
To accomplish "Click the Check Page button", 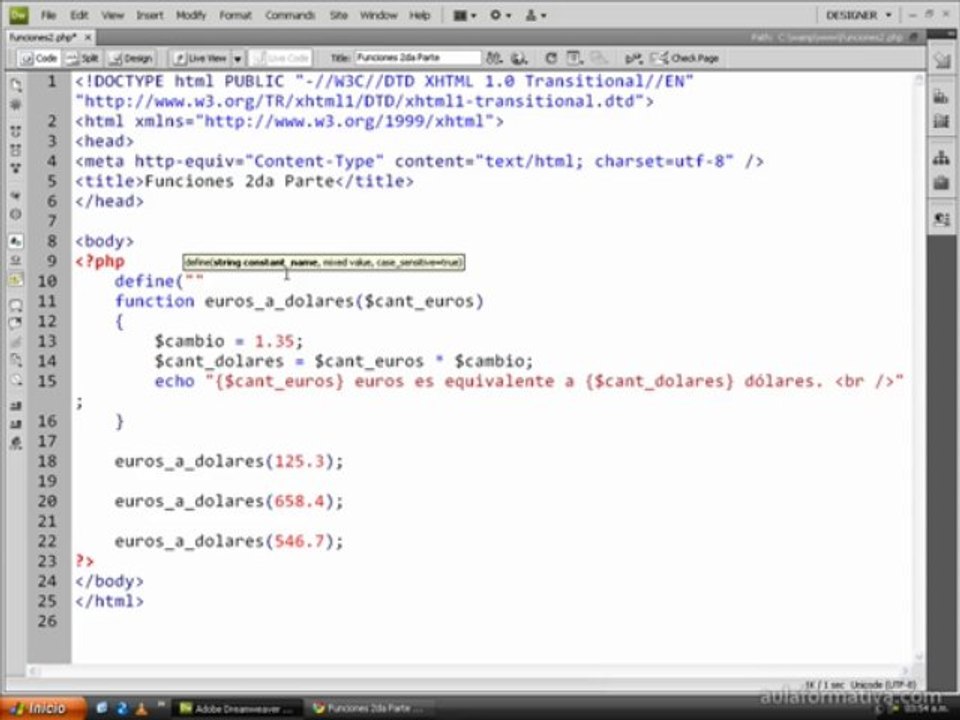I will (685, 58).
